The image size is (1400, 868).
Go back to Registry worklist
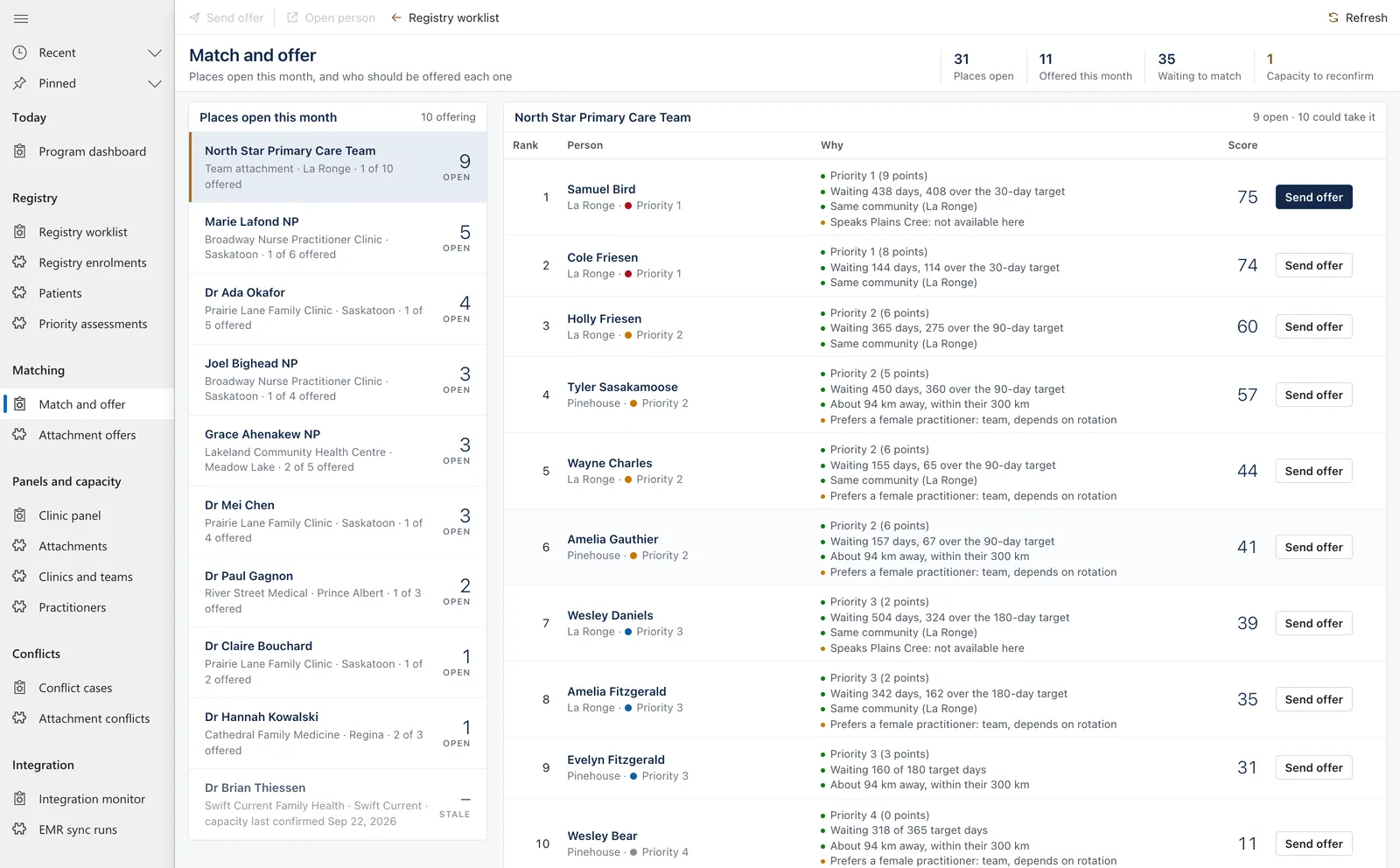point(444,17)
